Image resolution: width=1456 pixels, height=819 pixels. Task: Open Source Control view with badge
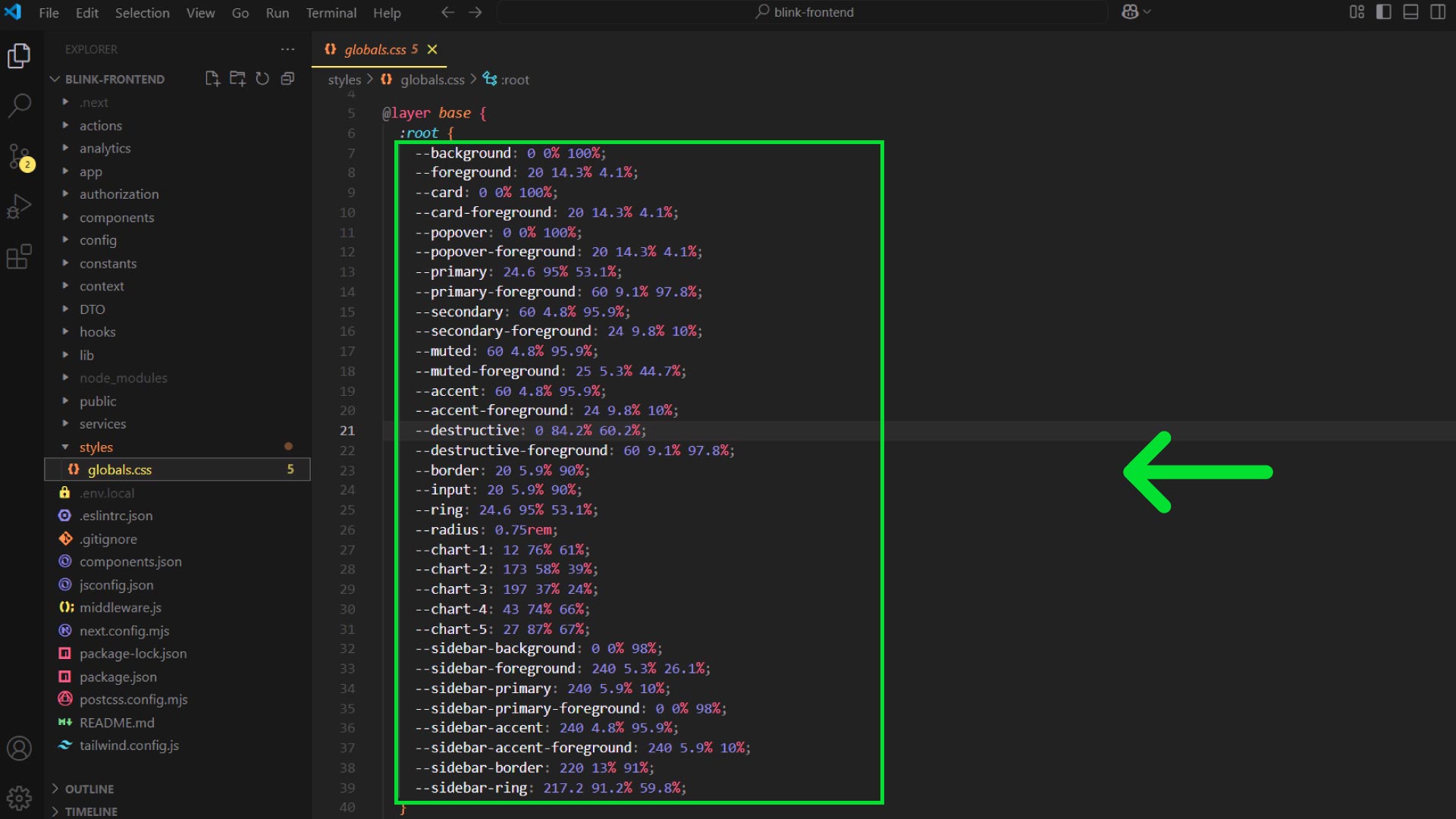pos(19,156)
